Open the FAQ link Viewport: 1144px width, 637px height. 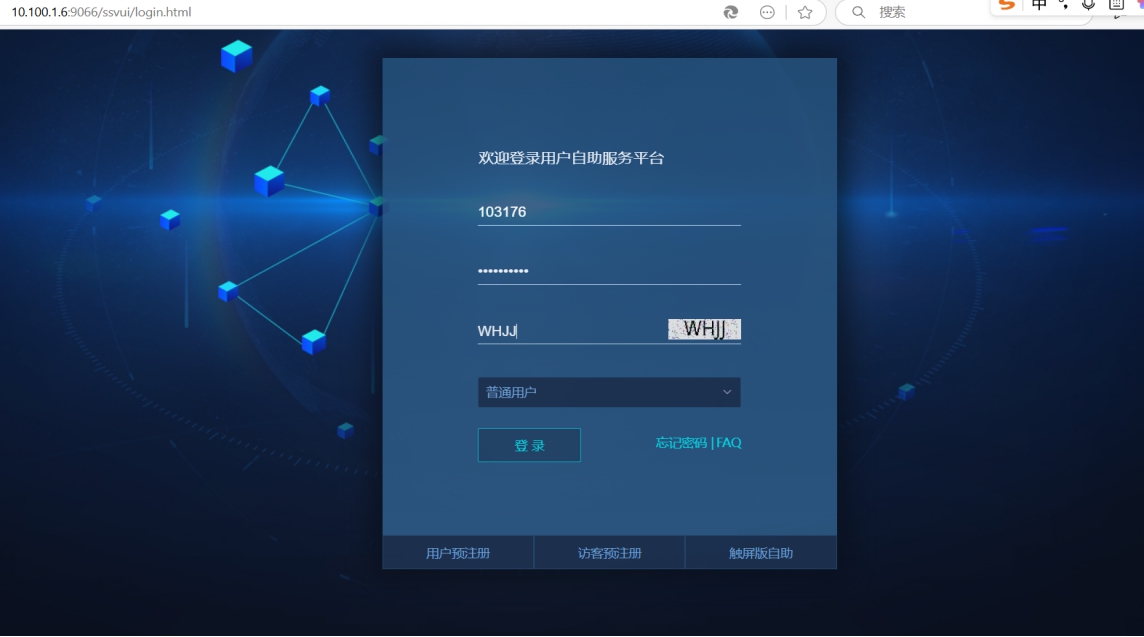(x=729, y=442)
